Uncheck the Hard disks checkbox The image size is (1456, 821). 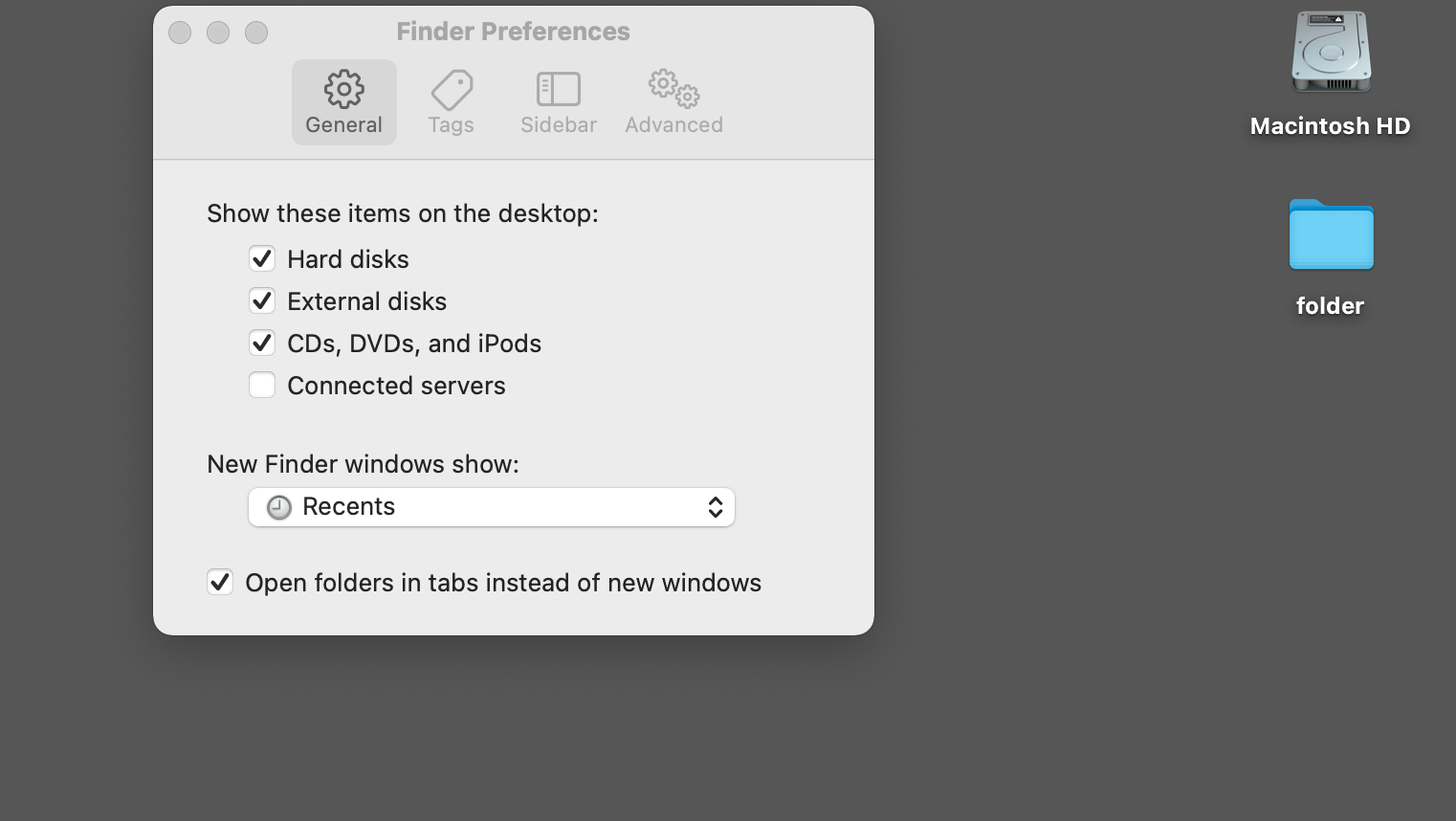coord(262,259)
